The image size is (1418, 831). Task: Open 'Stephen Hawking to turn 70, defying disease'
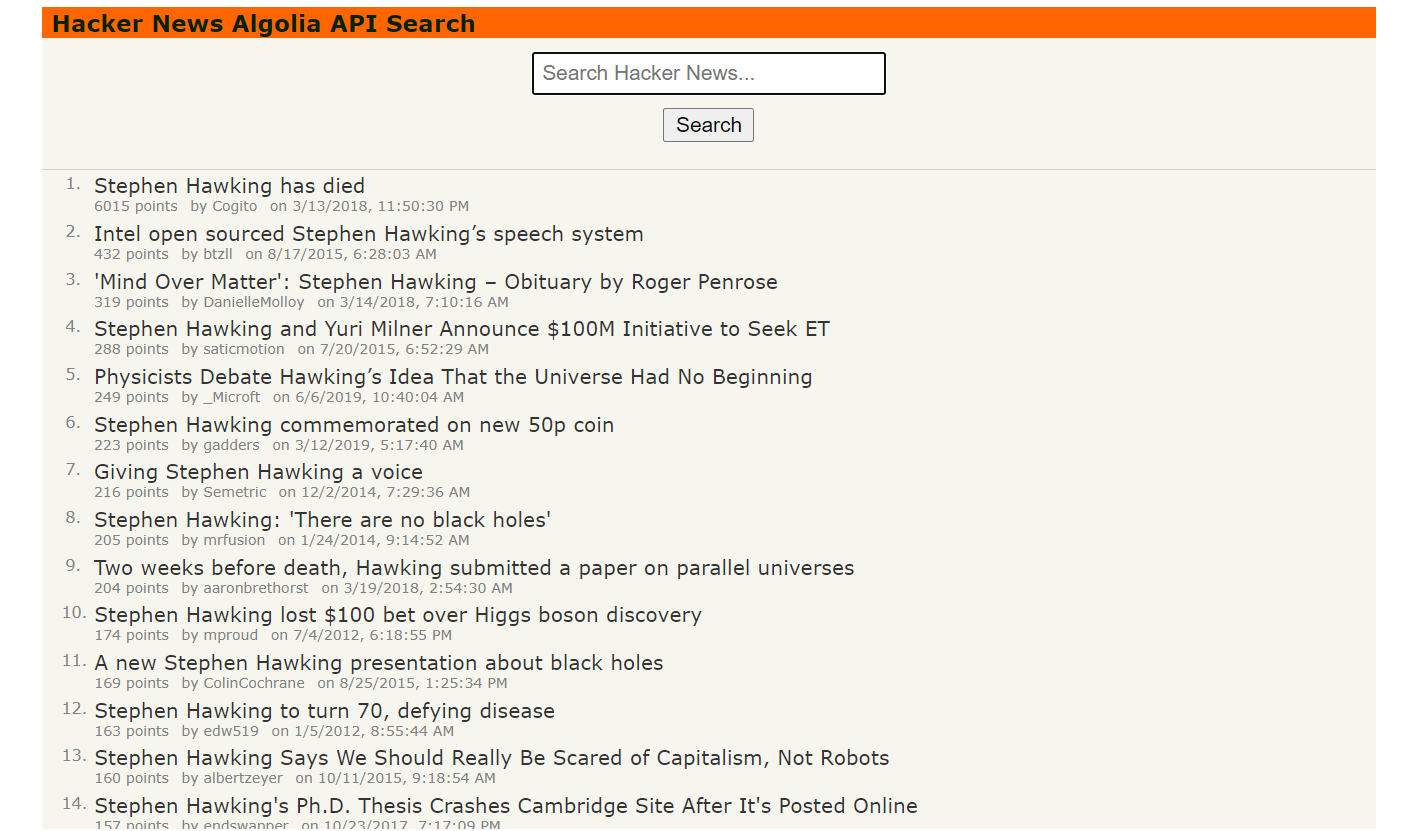point(324,710)
